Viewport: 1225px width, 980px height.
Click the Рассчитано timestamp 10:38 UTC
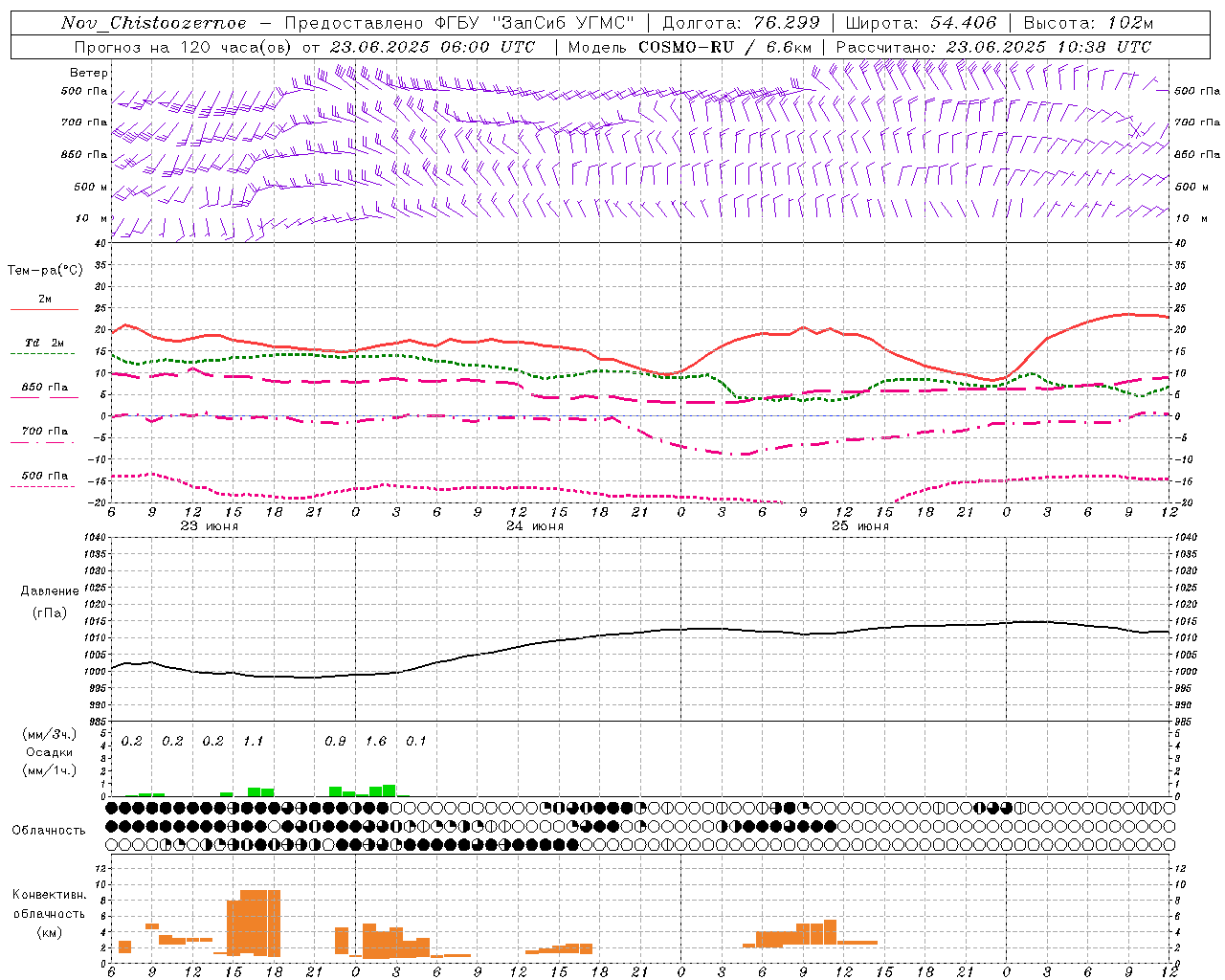(x=1103, y=47)
